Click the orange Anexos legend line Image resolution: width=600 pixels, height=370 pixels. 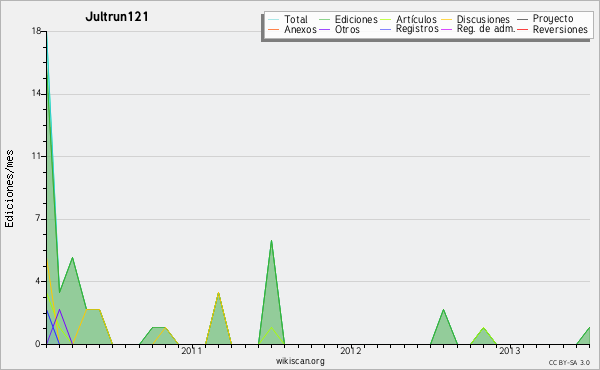pos(274,29)
